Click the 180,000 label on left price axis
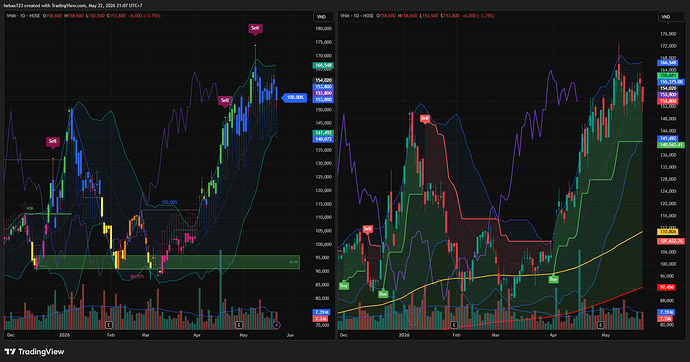The width and height of the screenshot is (690, 362). (323, 29)
